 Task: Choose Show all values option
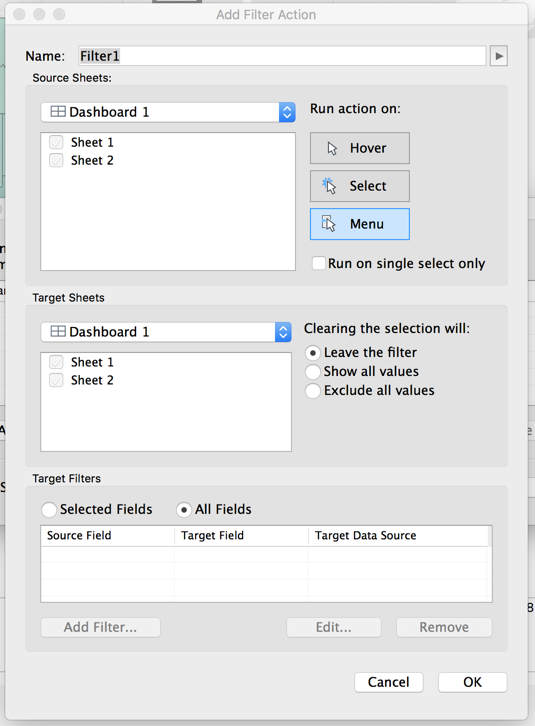pyautogui.click(x=313, y=371)
